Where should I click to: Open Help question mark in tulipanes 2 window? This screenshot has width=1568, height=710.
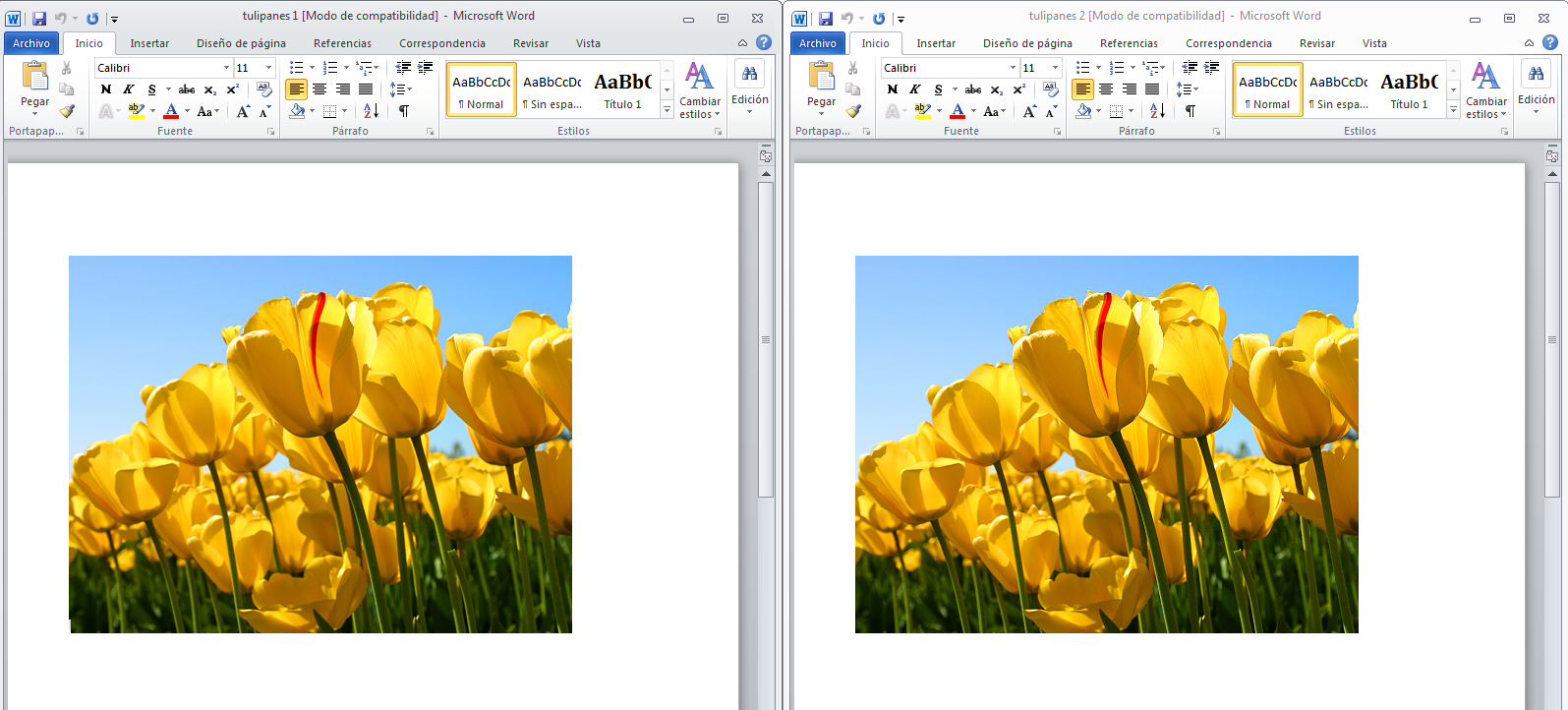pyautogui.click(x=1550, y=42)
